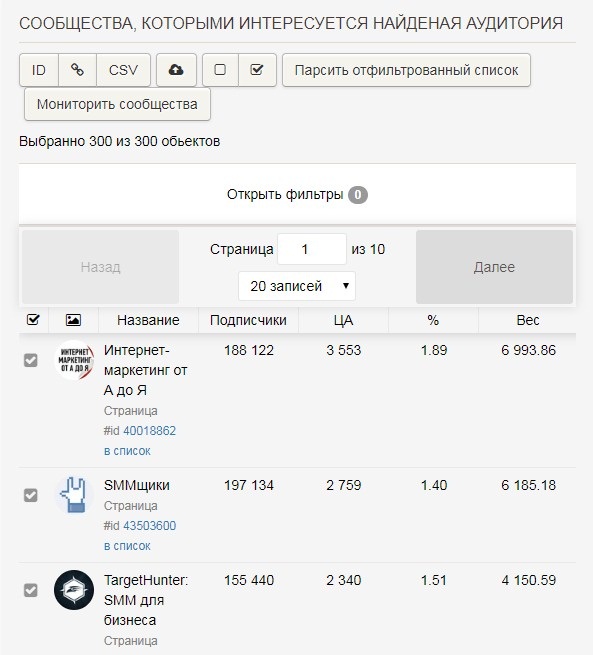Click the ID export button
Viewport: 593px width, 655px height.
[x=39, y=70]
